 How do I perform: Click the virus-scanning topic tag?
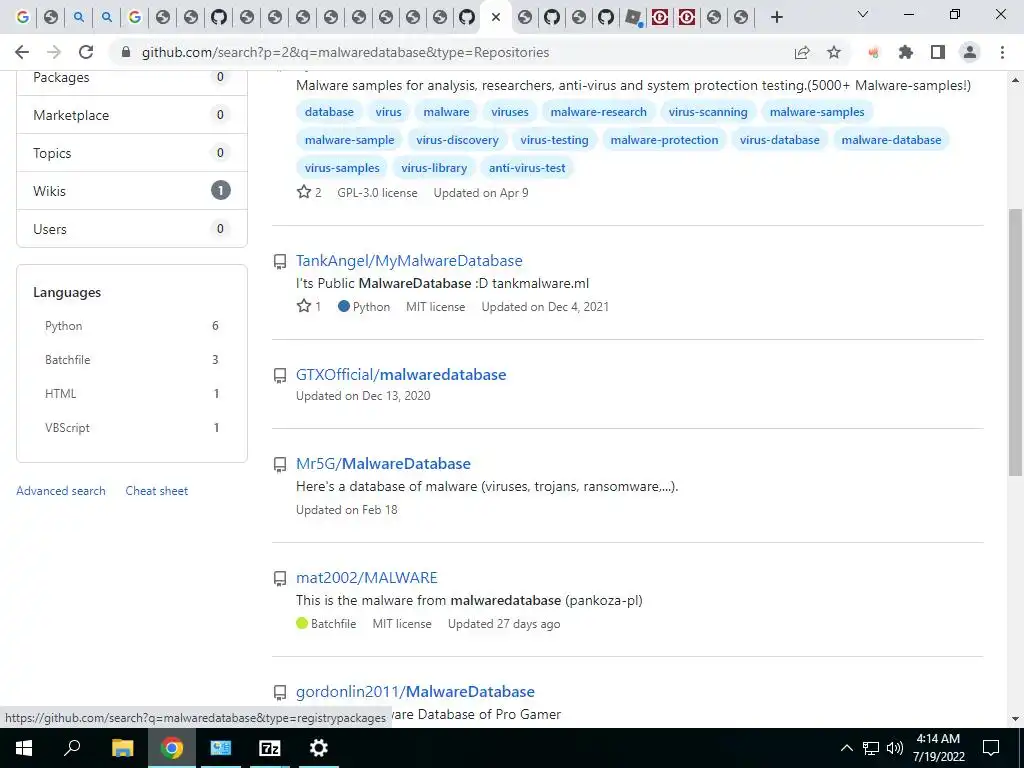[x=708, y=112]
